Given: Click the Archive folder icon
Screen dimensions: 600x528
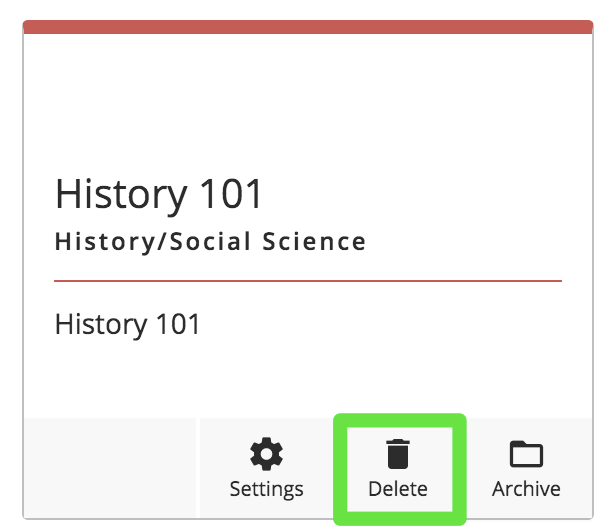Looking at the screenshot, I should [526, 455].
